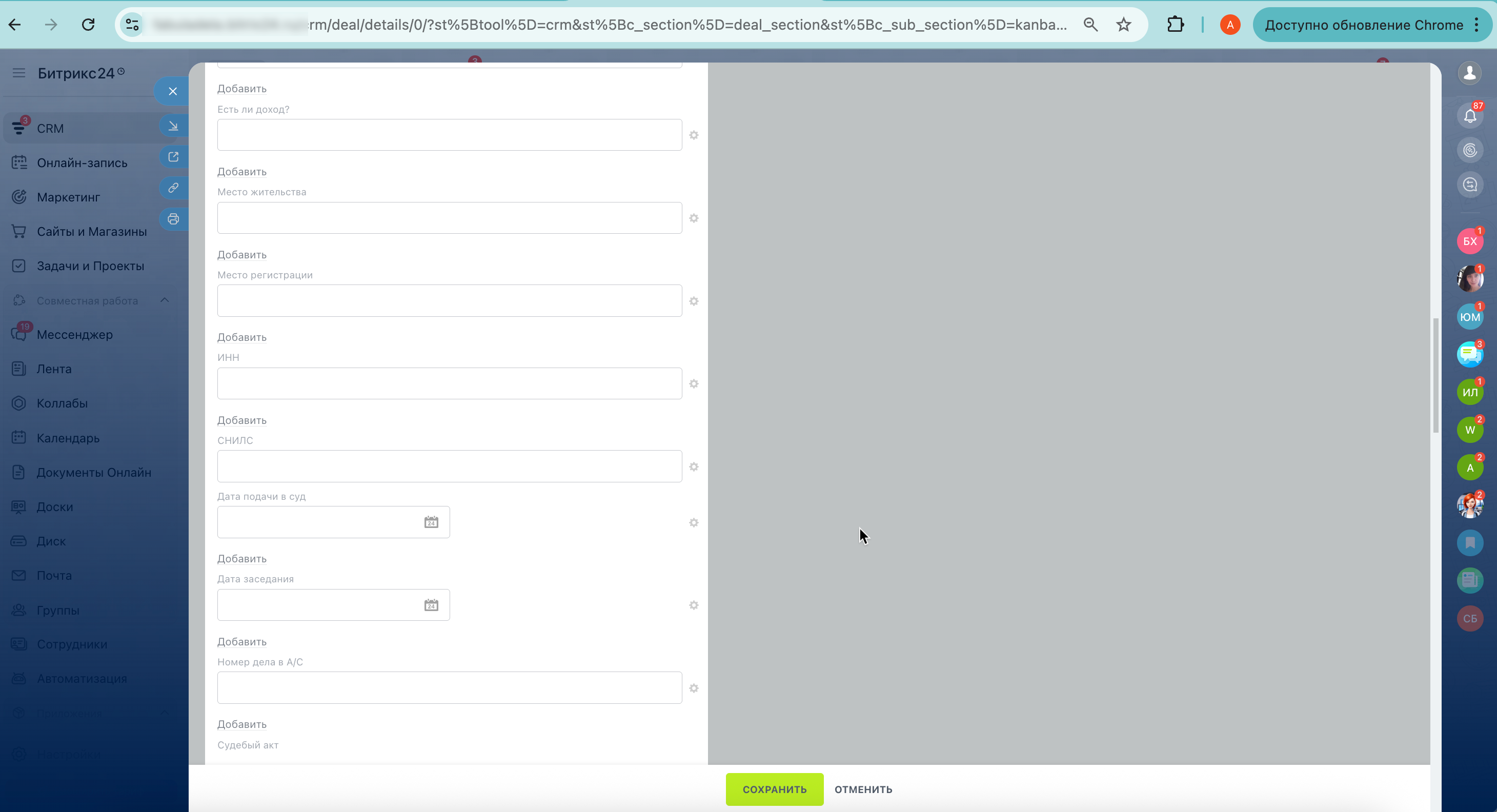Image resolution: width=1497 pixels, height=812 pixels.
Task: Click into the Место регистрации input field
Action: (x=449, y=300)
